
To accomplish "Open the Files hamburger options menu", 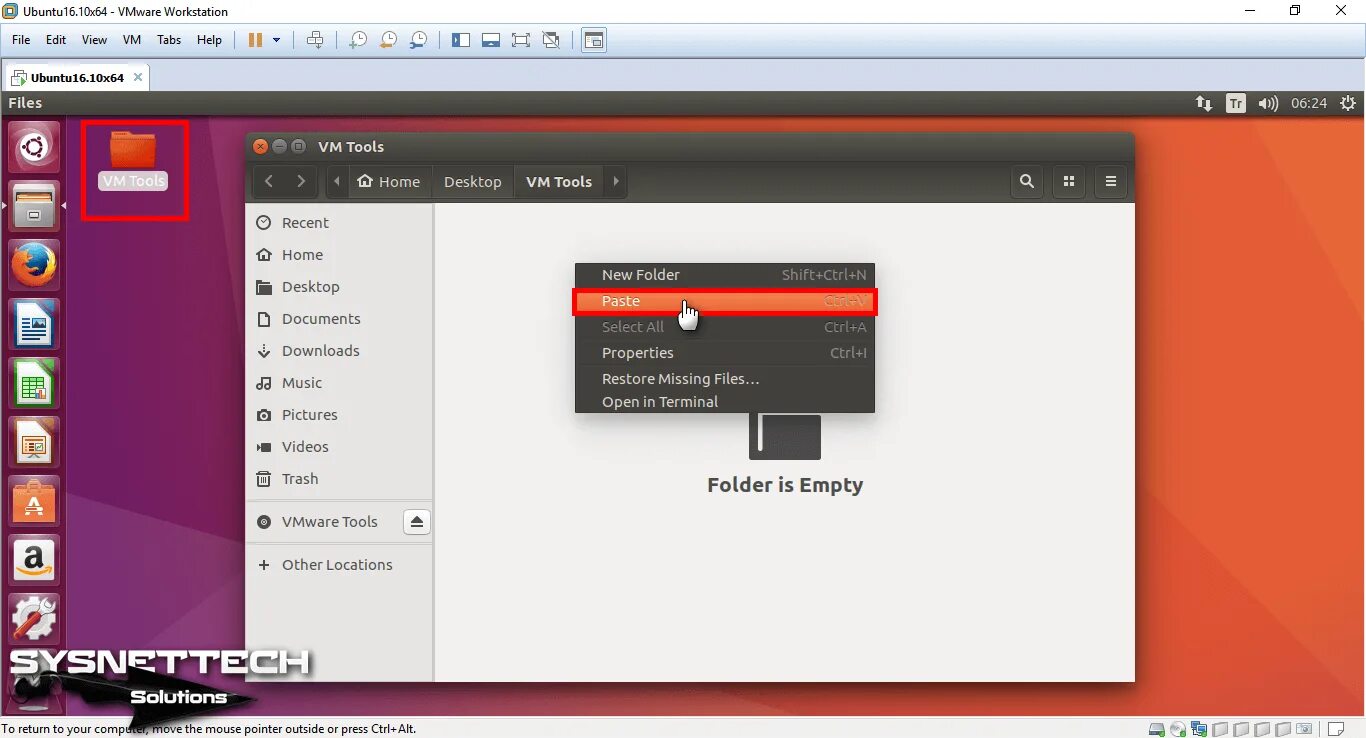I will pos(1111,182).
